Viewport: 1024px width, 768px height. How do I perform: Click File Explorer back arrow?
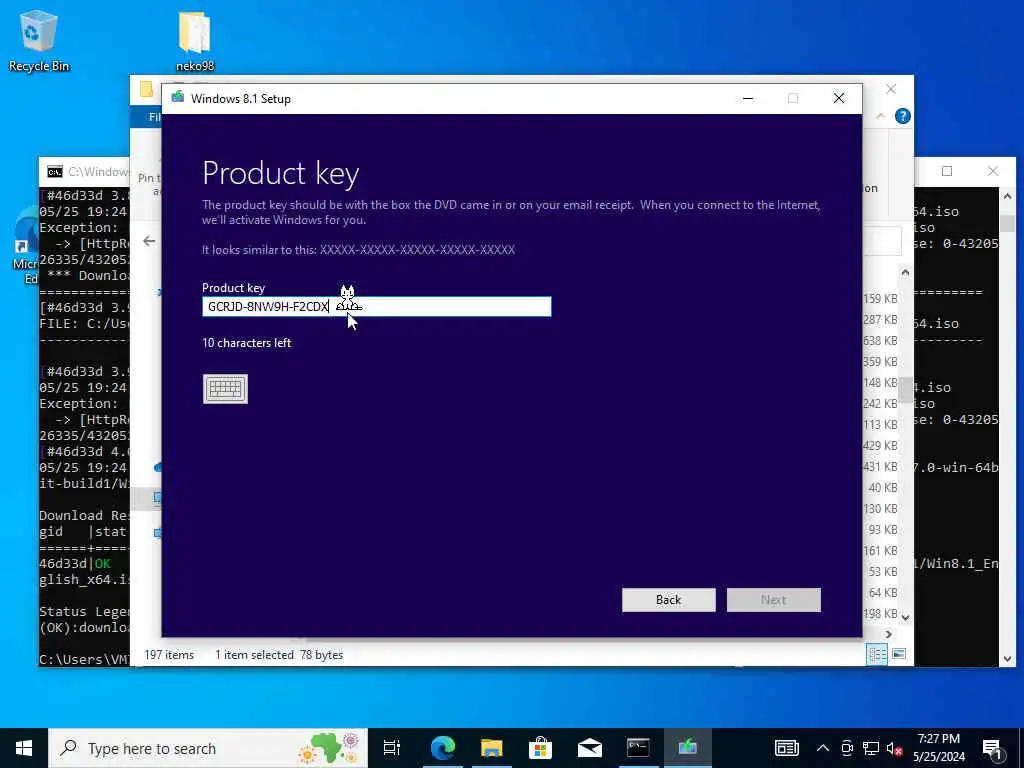pyautogui.click(x=149, y=241)
